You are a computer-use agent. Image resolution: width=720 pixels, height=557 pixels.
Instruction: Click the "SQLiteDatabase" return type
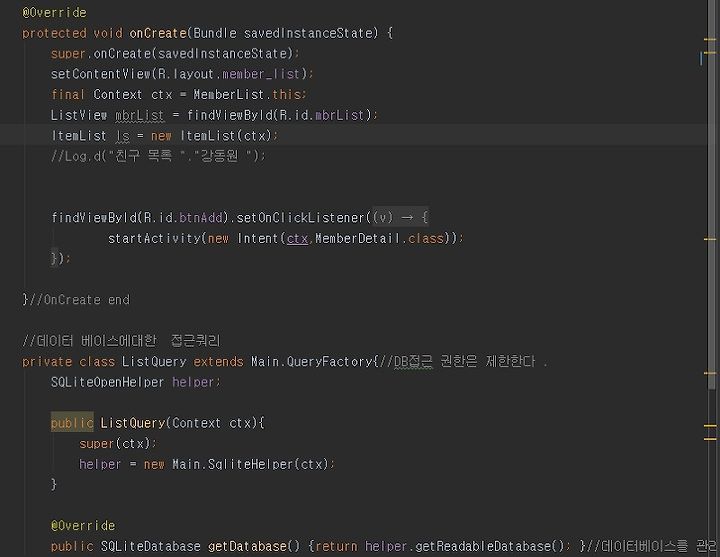pos(150,546)
